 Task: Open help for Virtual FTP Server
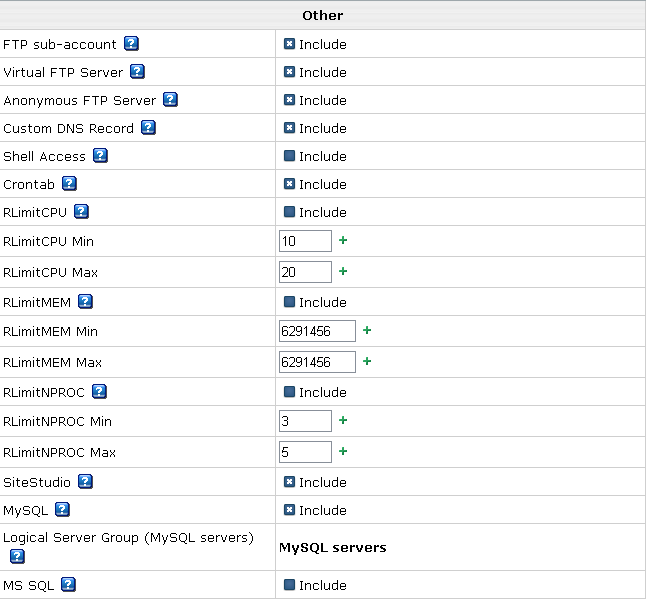pyautogui.click(x=138, y=72)
